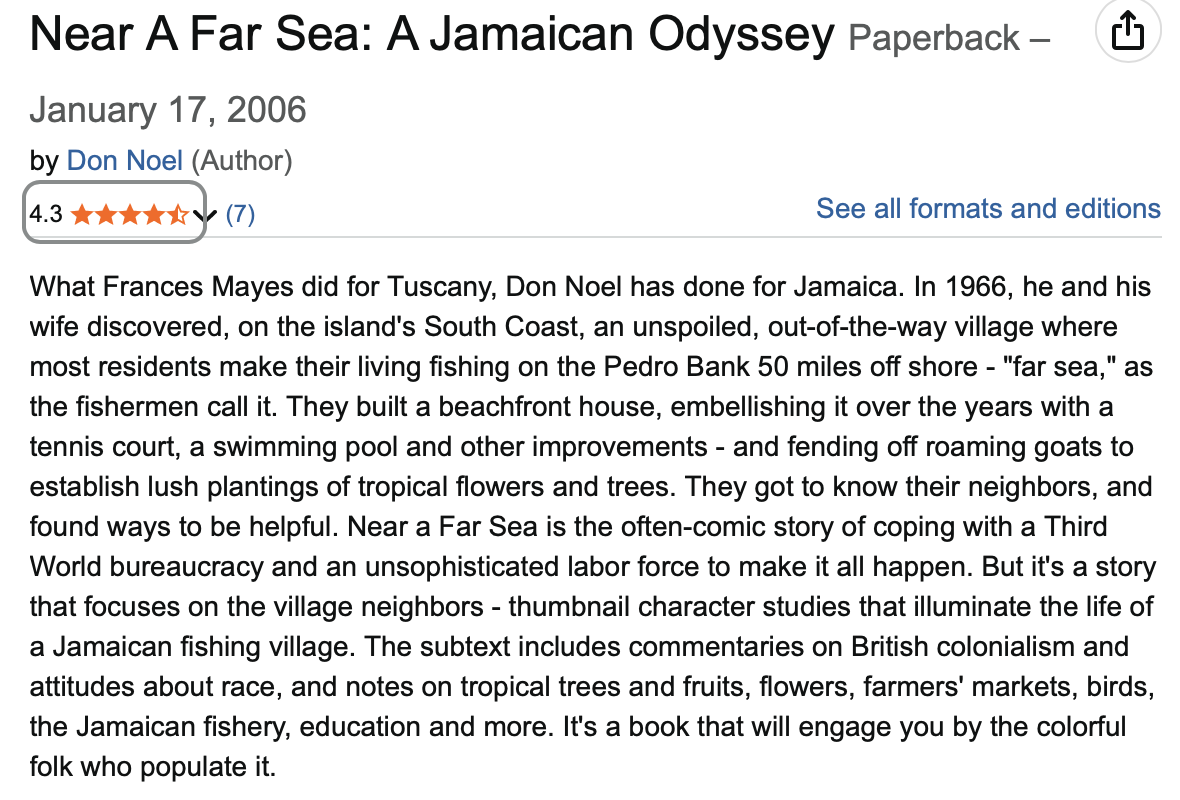Viewport: 1180px width, 800px height.
Task: Click the share icon button
Action: [x=1127, y=33]
